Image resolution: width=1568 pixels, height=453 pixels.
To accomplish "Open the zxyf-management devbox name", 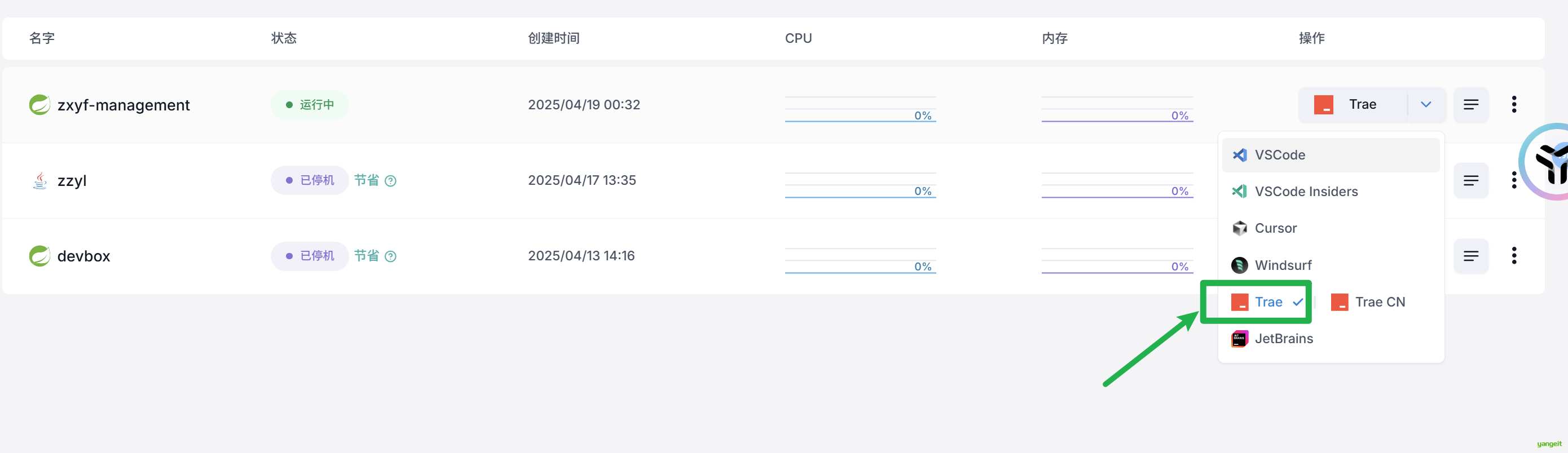I will coord(124,105).
